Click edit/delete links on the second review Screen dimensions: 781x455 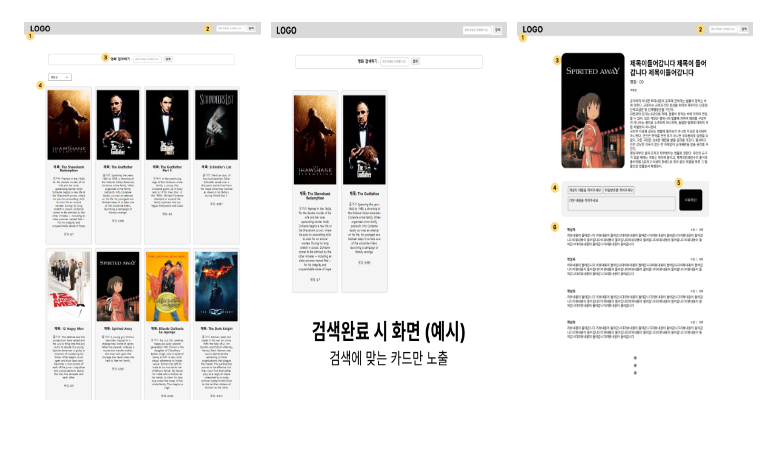click(x=696, y=260)
